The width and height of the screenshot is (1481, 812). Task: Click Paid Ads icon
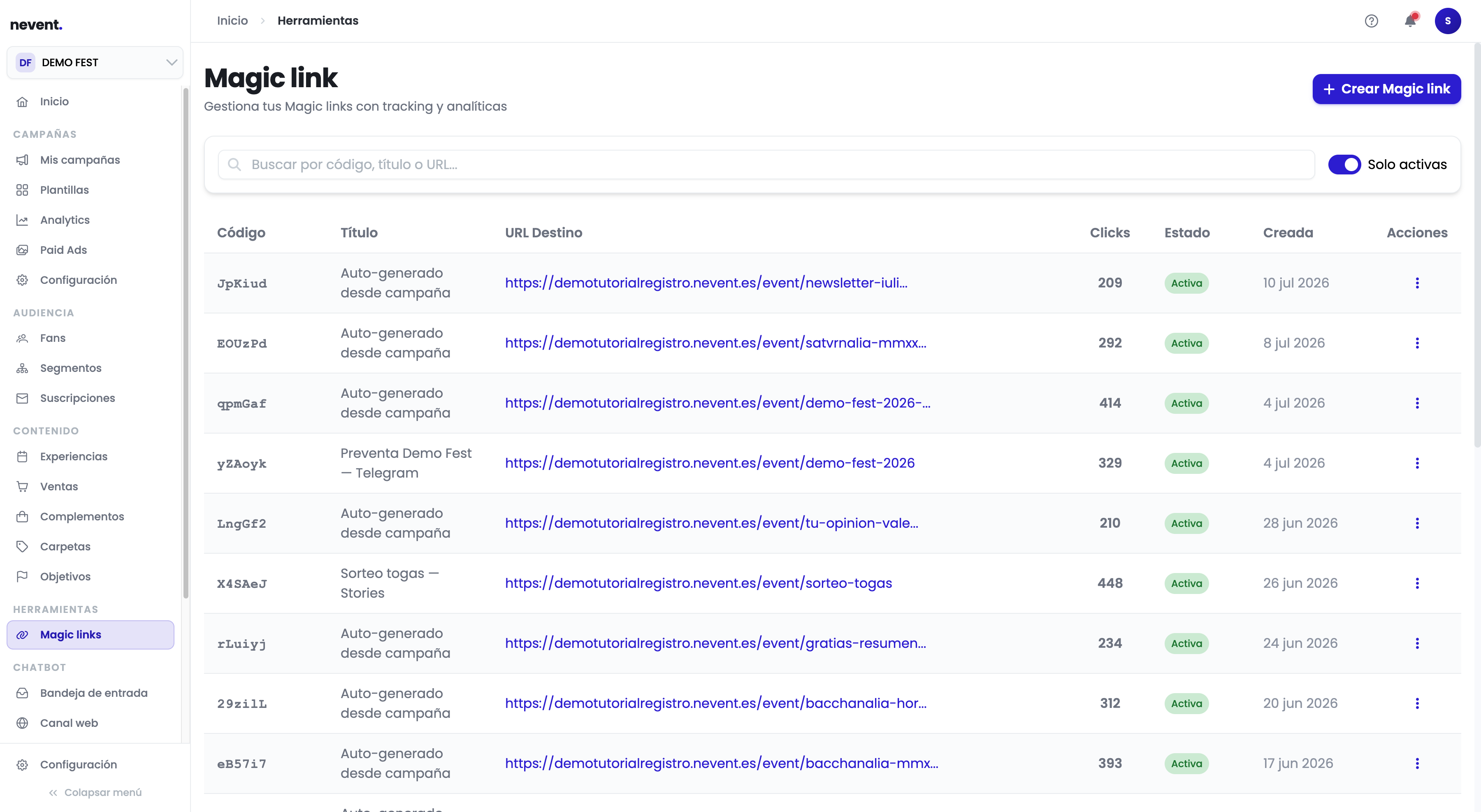23,250
